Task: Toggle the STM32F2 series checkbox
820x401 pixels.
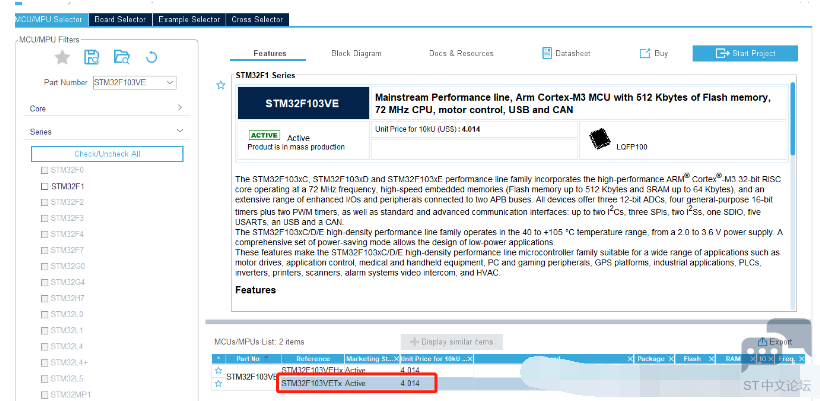Action: [44, 202]
